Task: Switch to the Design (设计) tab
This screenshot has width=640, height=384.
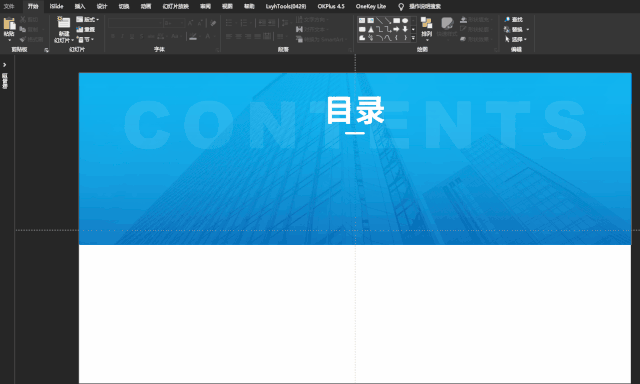Action: 102,7
